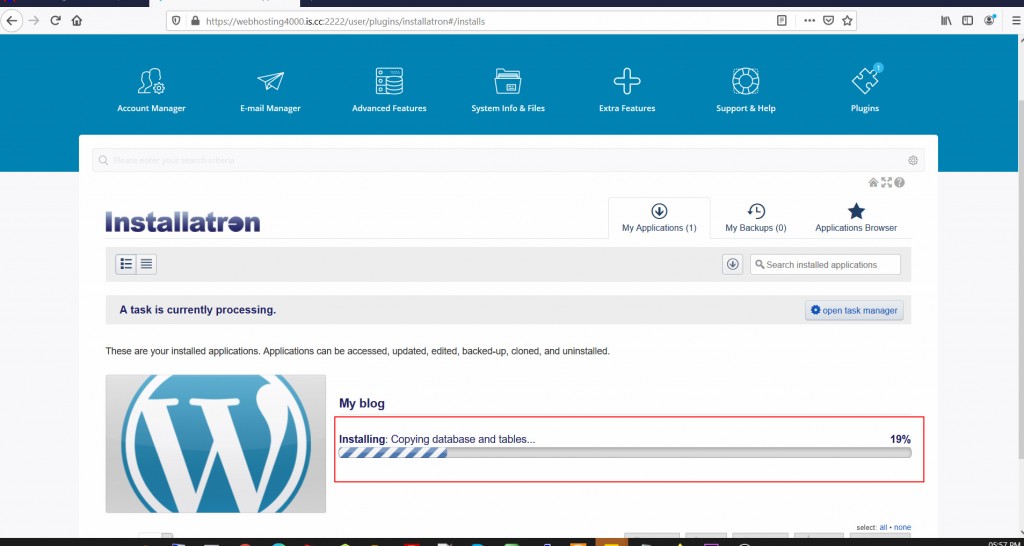Screen dimensions: 1024x546
Task: Click the browser forward arrow
Action: tap(34, 21)
